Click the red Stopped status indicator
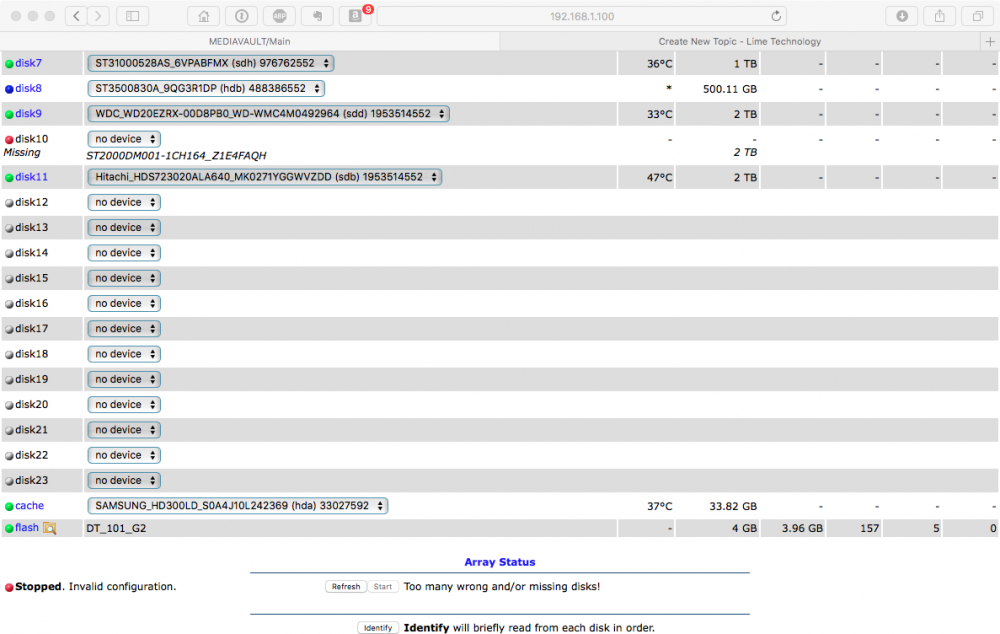The height and width of the screenshot is (634, 1000). tap(9, 587)
